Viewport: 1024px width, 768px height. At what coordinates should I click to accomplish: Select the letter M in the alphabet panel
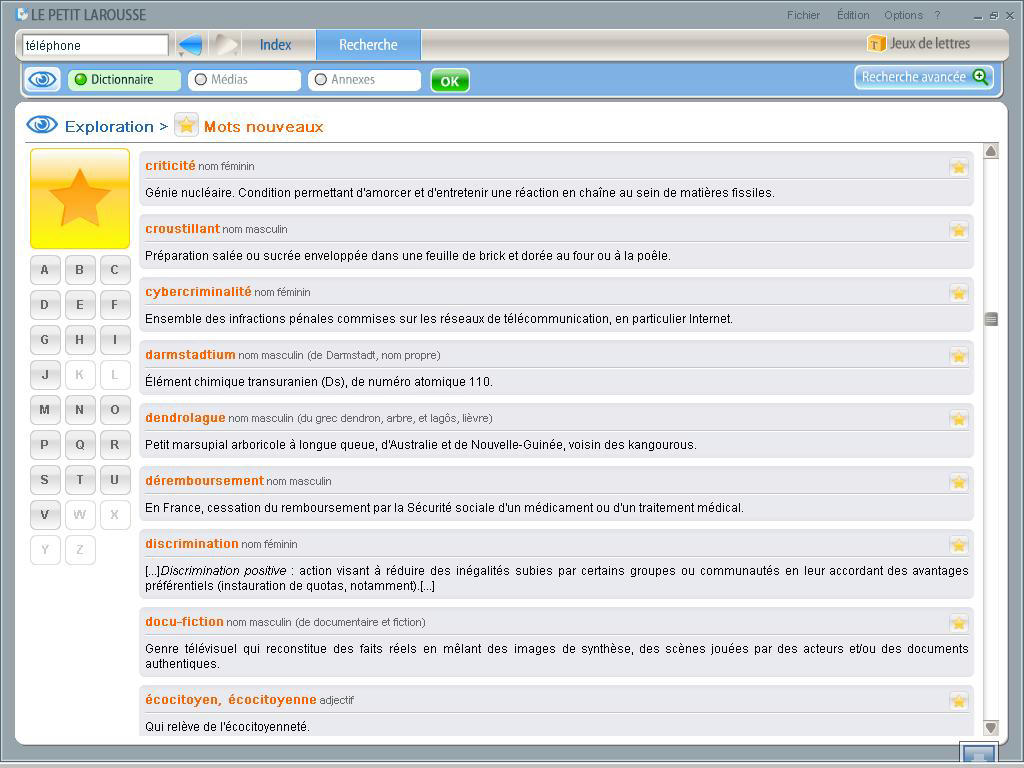coord(45,409)
